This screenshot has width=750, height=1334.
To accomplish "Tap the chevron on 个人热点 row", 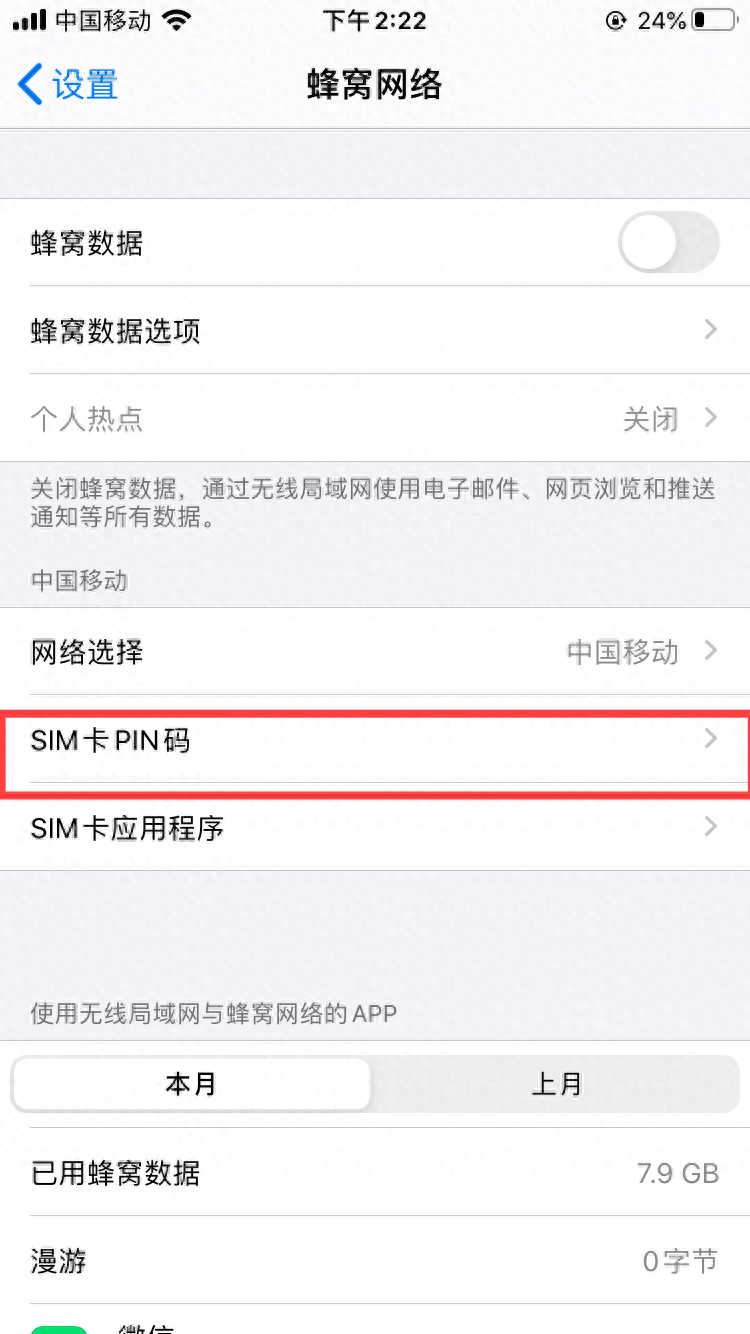I will [711, 417].
